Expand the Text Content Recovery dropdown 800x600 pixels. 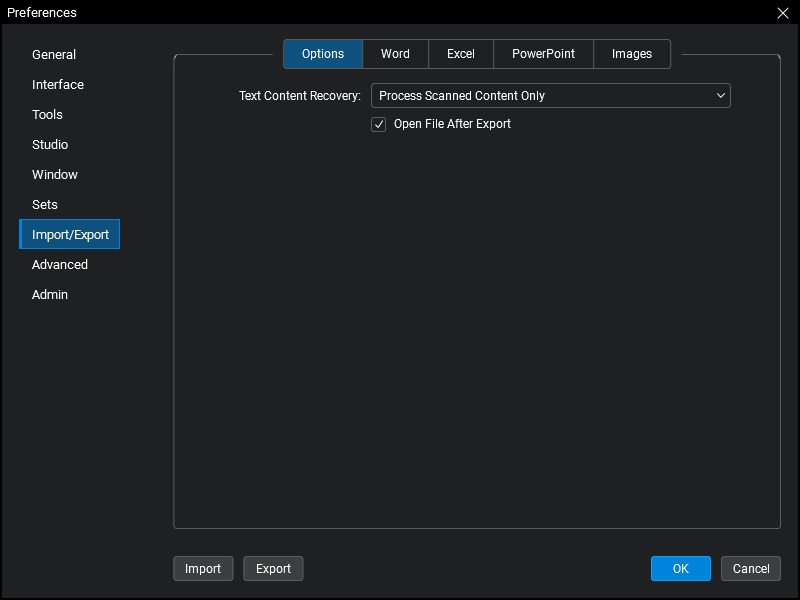click(x=550, y=96)
